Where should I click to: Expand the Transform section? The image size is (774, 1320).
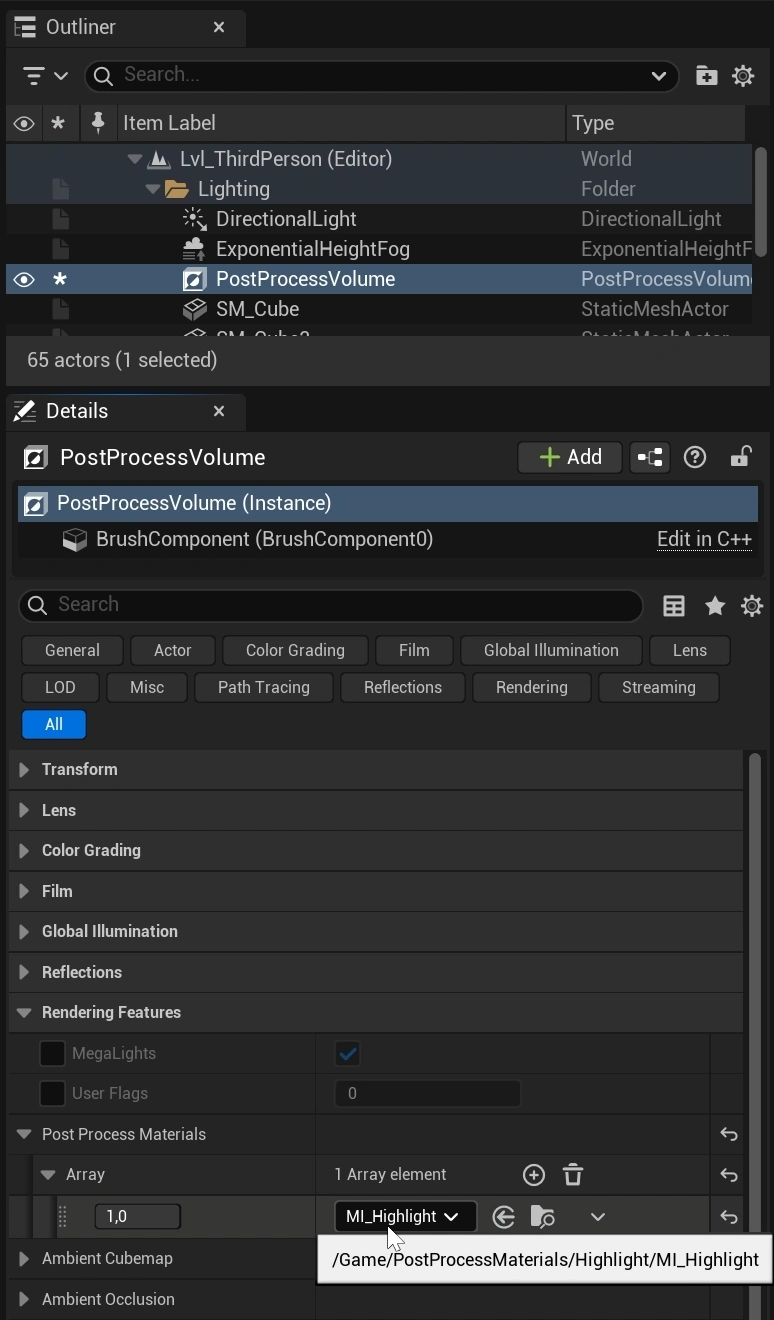pyautogui.click(x=24, y=769)
